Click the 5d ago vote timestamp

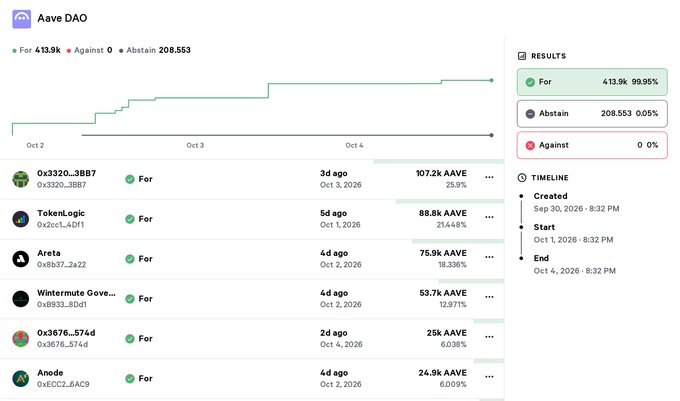333,213
